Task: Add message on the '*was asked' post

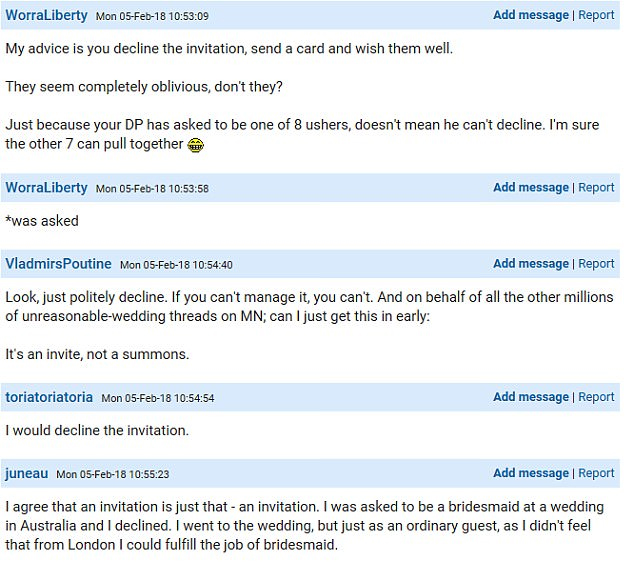Action: [531, 188]
